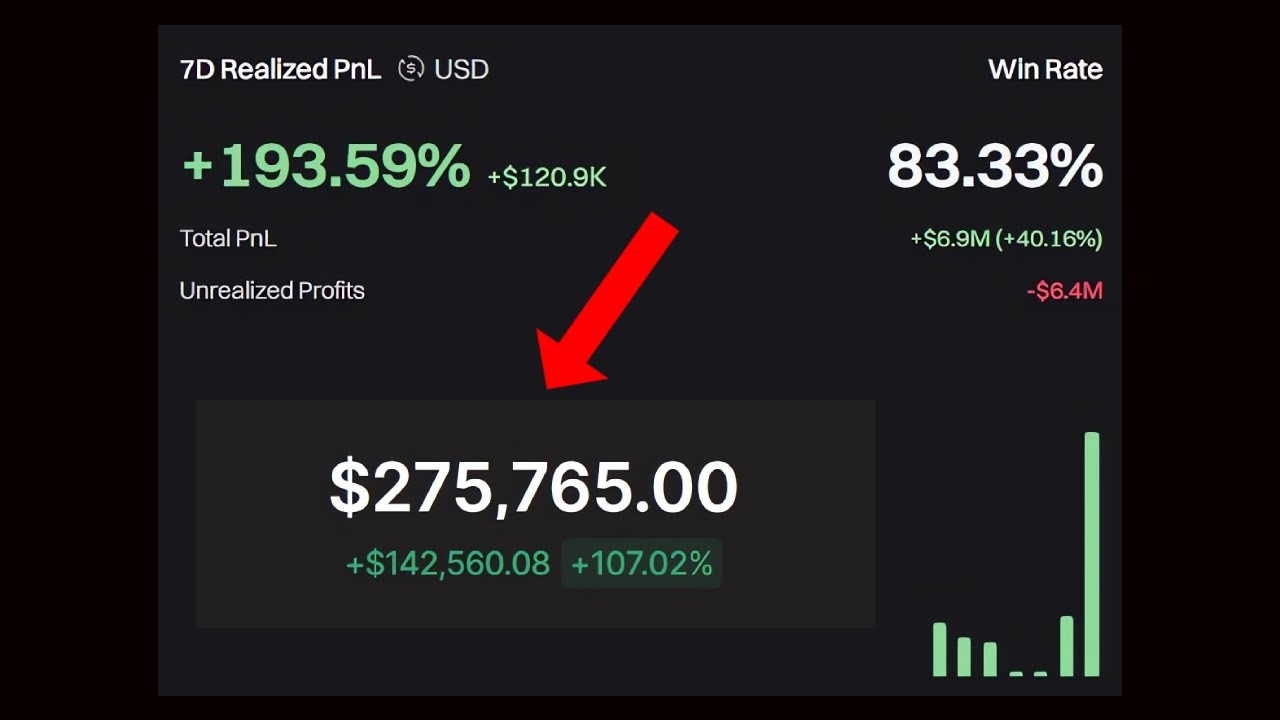Image resolution: width=1280 pixels, height=720 pixels.
Task: Click the -$6.4M unrealized loss value
Action: coord(1064,291)
